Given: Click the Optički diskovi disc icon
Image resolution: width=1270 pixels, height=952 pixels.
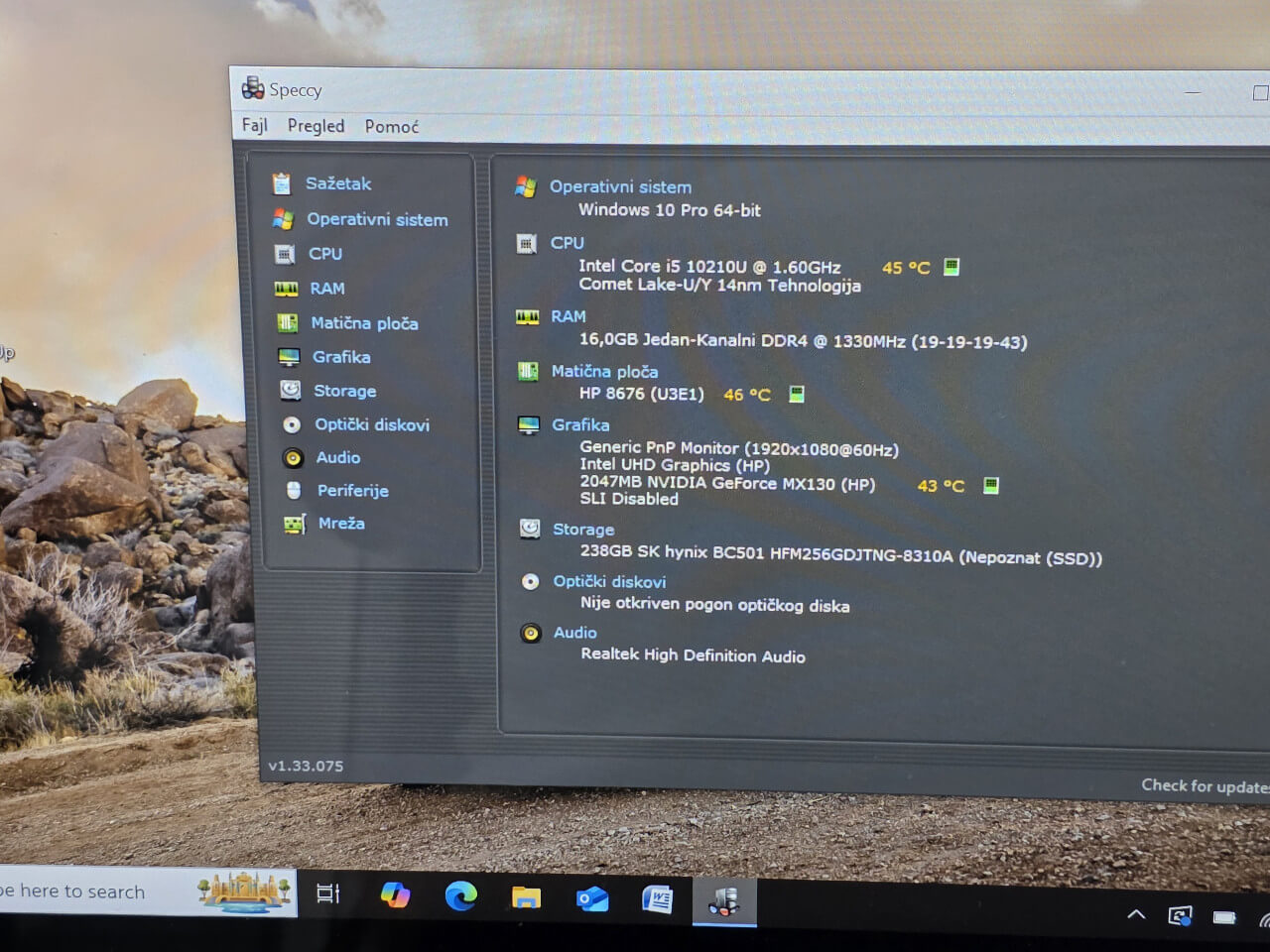Looking at the screenshot, I should (x=291, y=424).
